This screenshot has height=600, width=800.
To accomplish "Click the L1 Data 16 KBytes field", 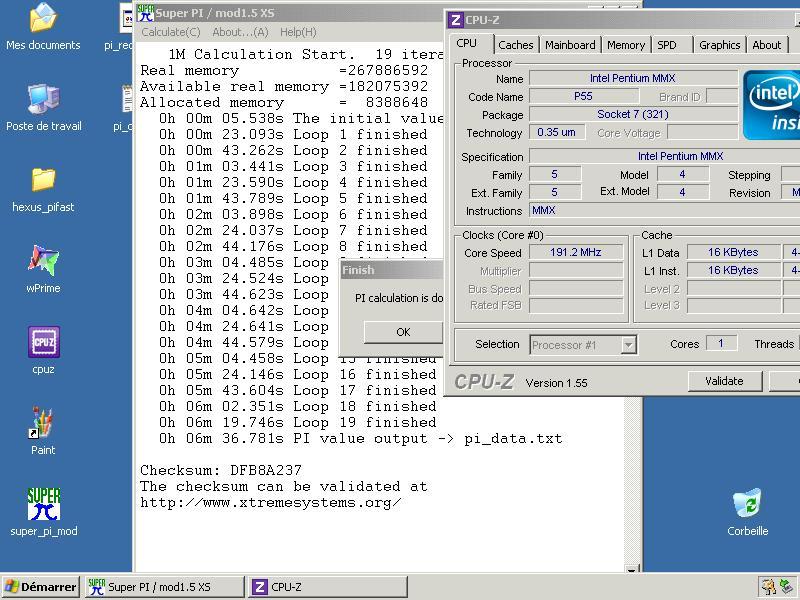I will 733,252.
